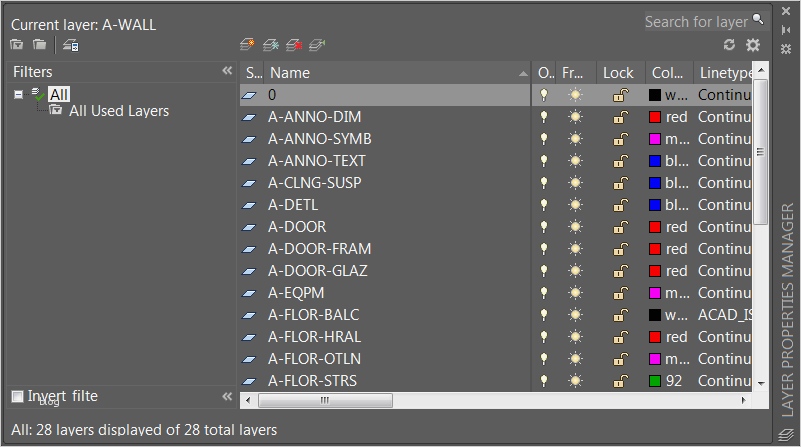Screen dimensions: 801x447
Task: Turn off the A-DOOR layer light bulb
Action: tap(544, 227)
